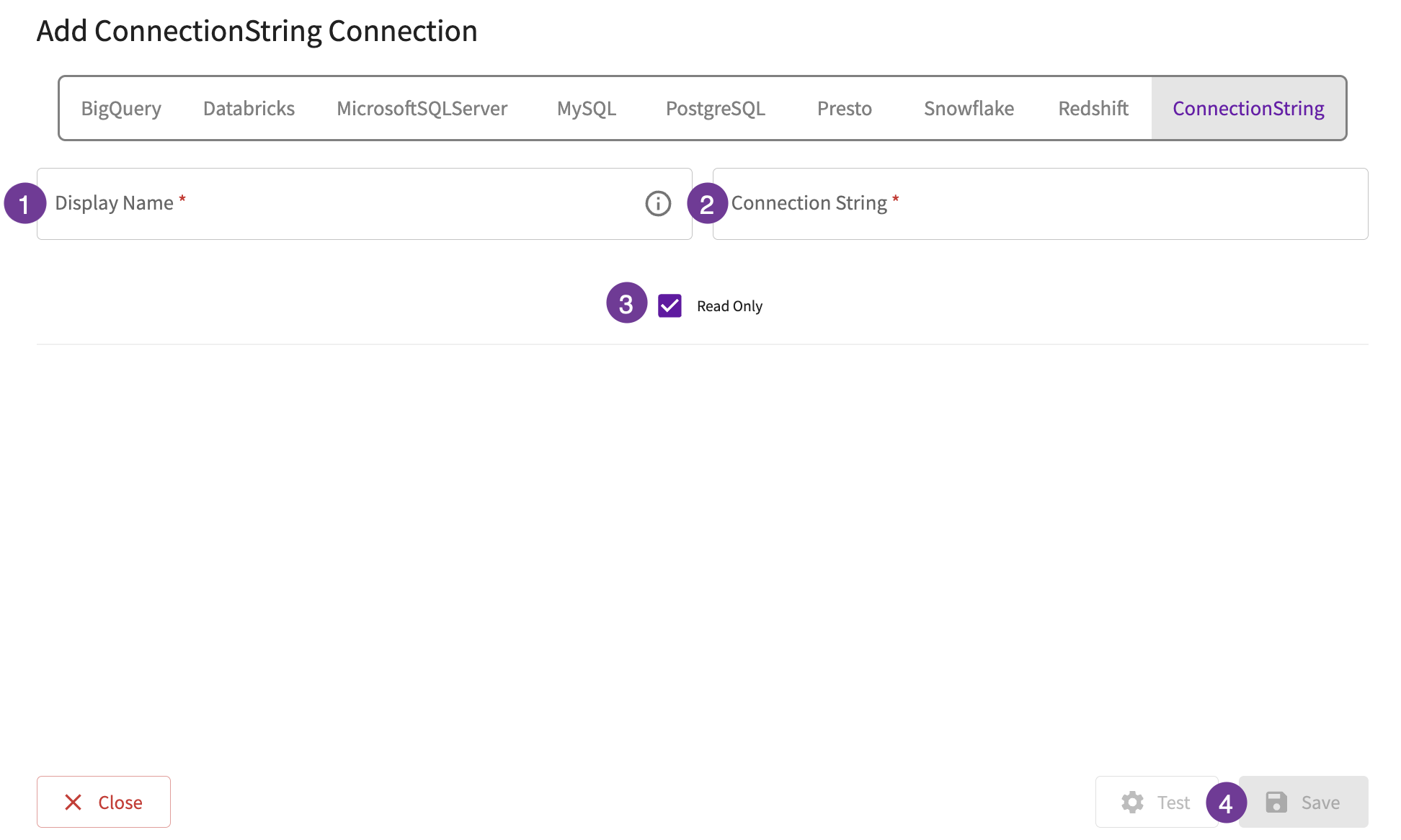This screenshot has height=840, width=1401.
Task: Click the Read Only label text
Action: point(729,306)
